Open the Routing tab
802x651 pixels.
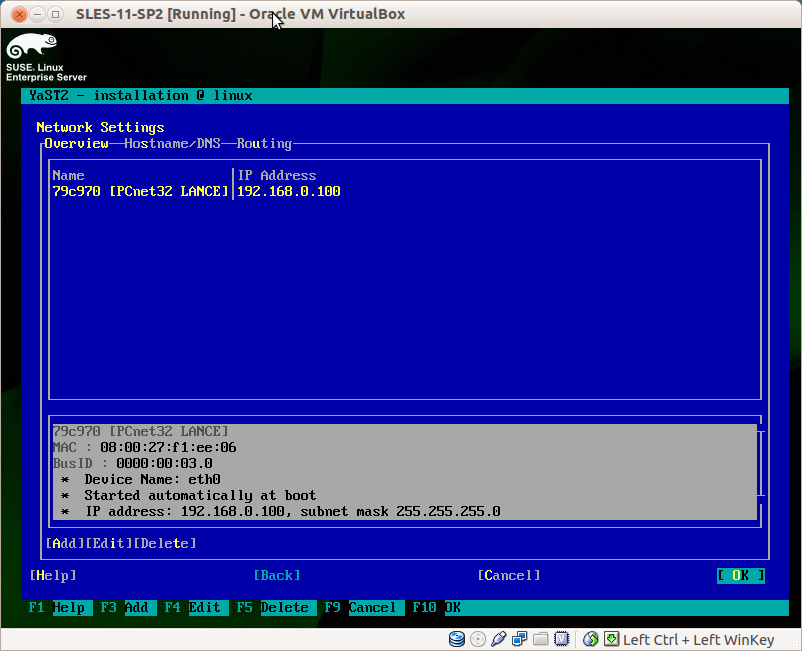(x=264, y=143)
